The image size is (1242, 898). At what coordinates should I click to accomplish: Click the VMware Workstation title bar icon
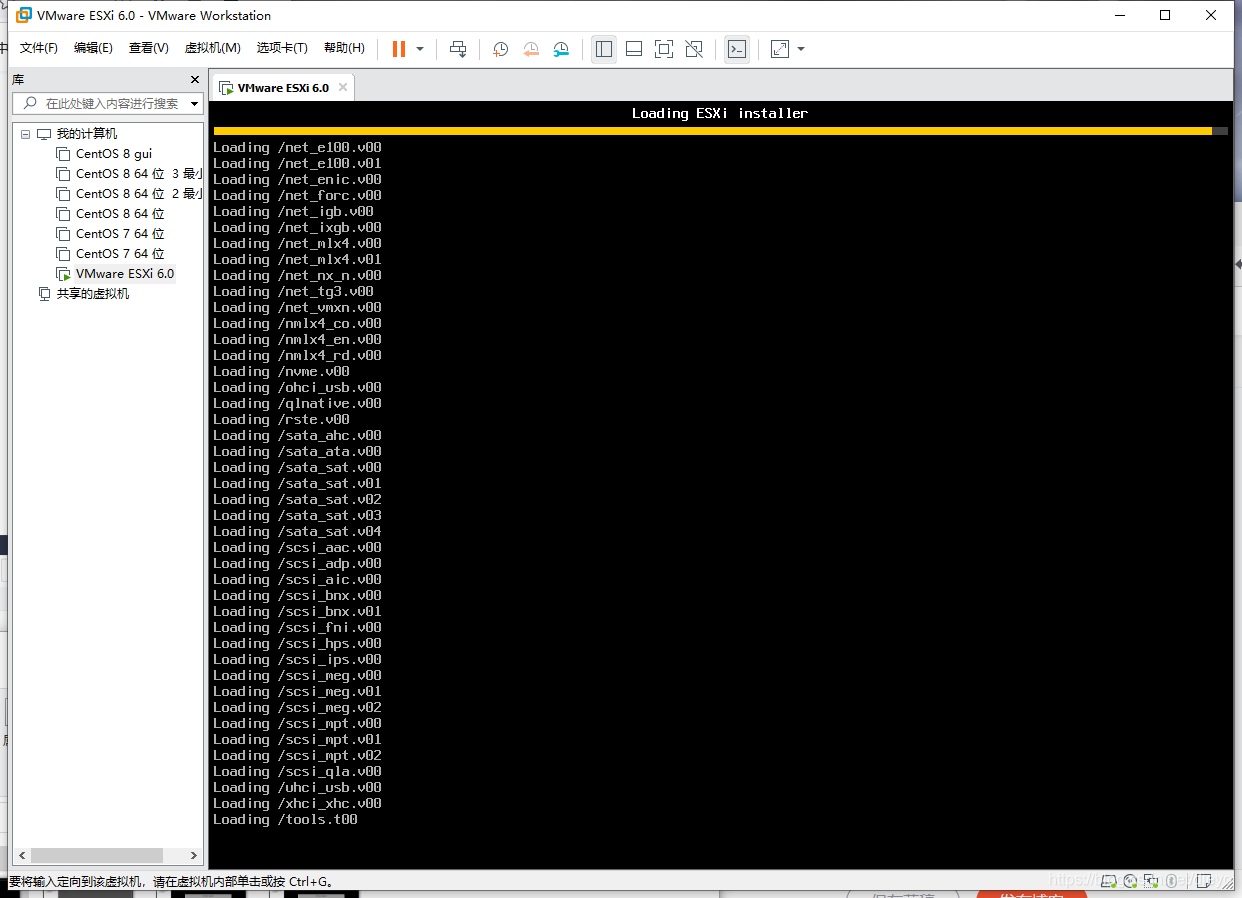click(23, 15)
